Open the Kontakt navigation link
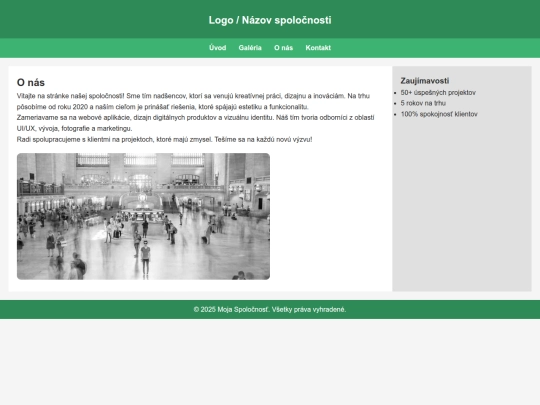Screen dimensions: 540x405 (318, 48)
